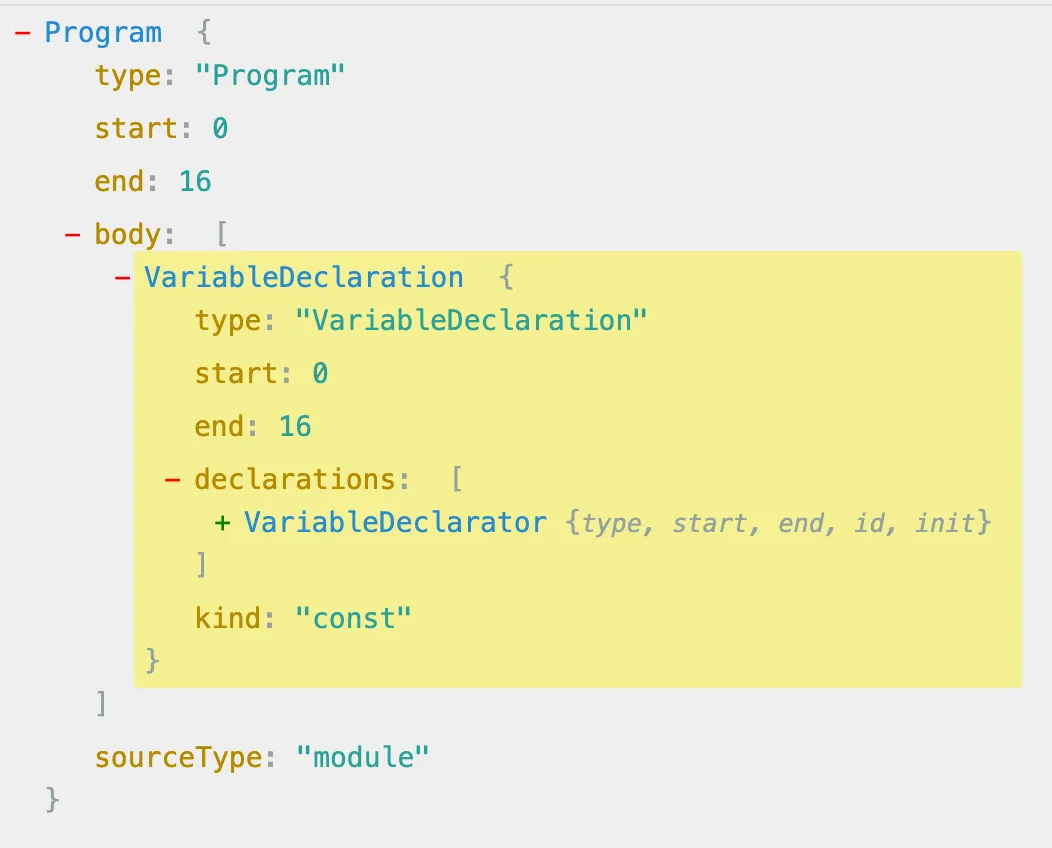The height and width of the screenshot is (848, 1052).
Task: Click the Program end value 16
Action: tap(195, 181)
